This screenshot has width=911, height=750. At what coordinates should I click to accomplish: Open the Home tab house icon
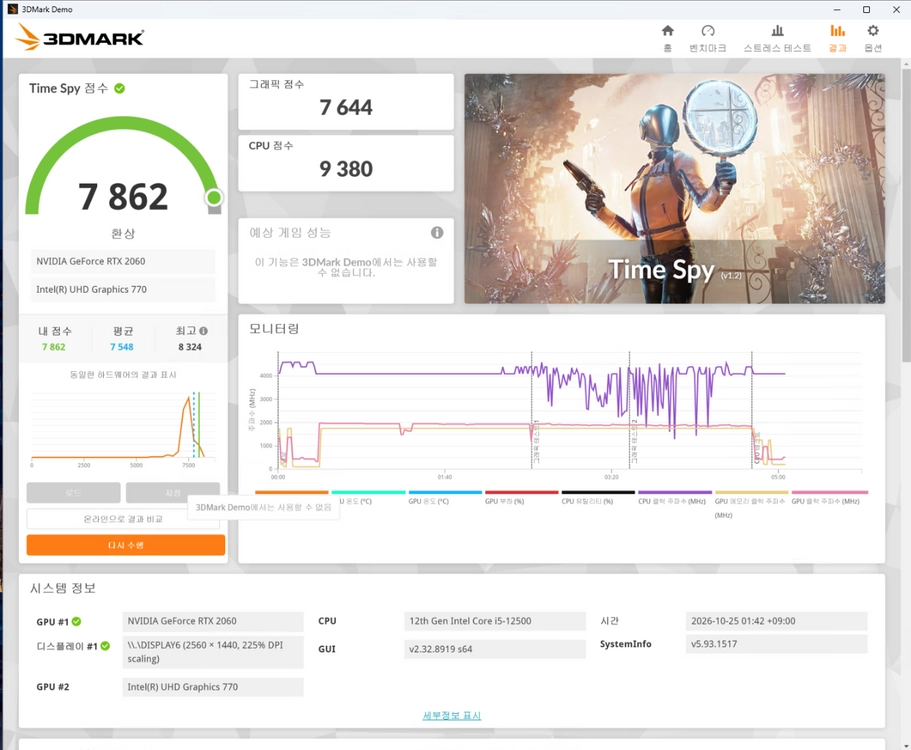coord(668,31)
